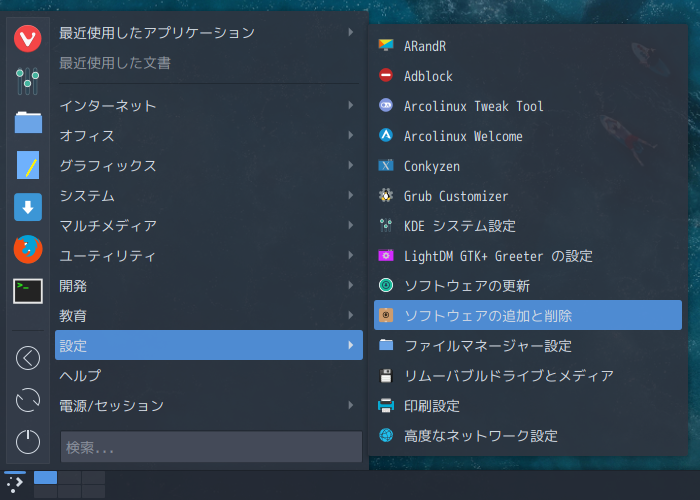The width and height of the screenshot is (700, 500).
Task: Switch to the second workspace in pager
Action: click(69, 477)
